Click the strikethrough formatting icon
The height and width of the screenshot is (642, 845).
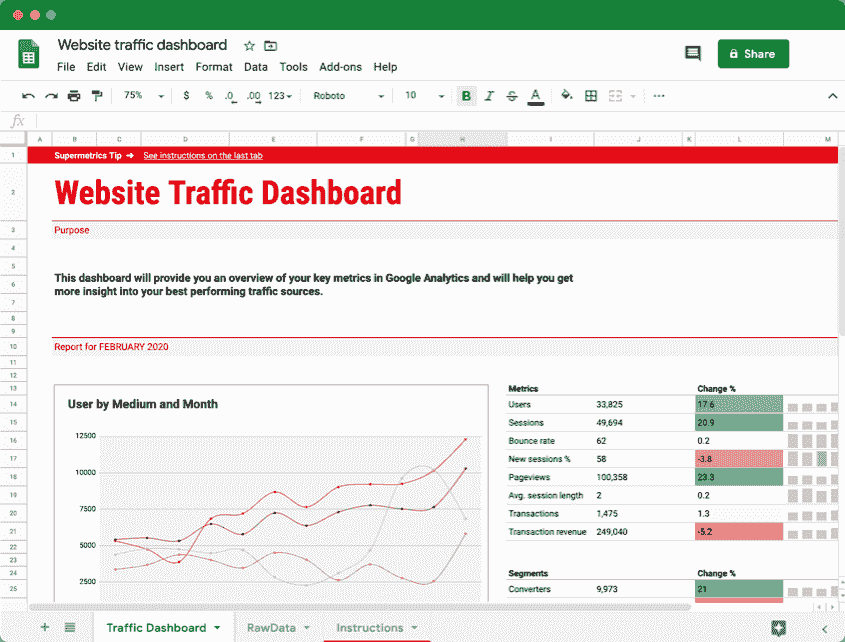(511, 95)
